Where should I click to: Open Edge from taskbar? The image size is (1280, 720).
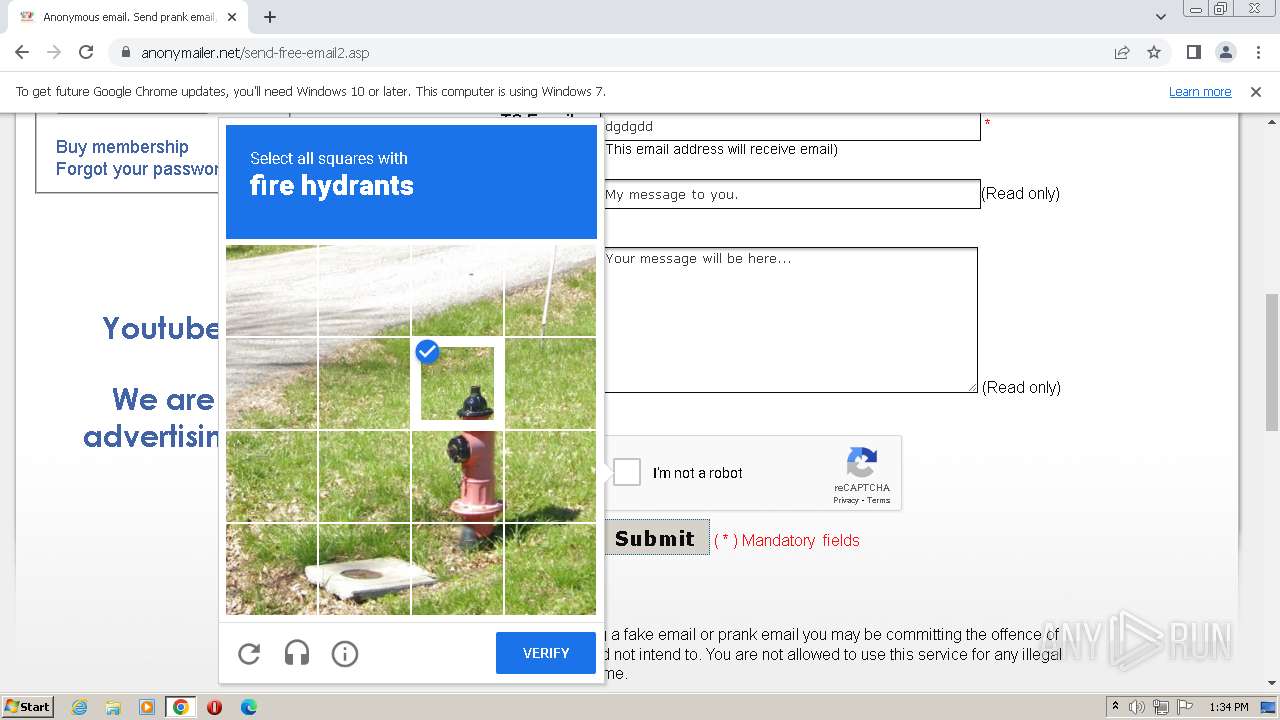248,707
